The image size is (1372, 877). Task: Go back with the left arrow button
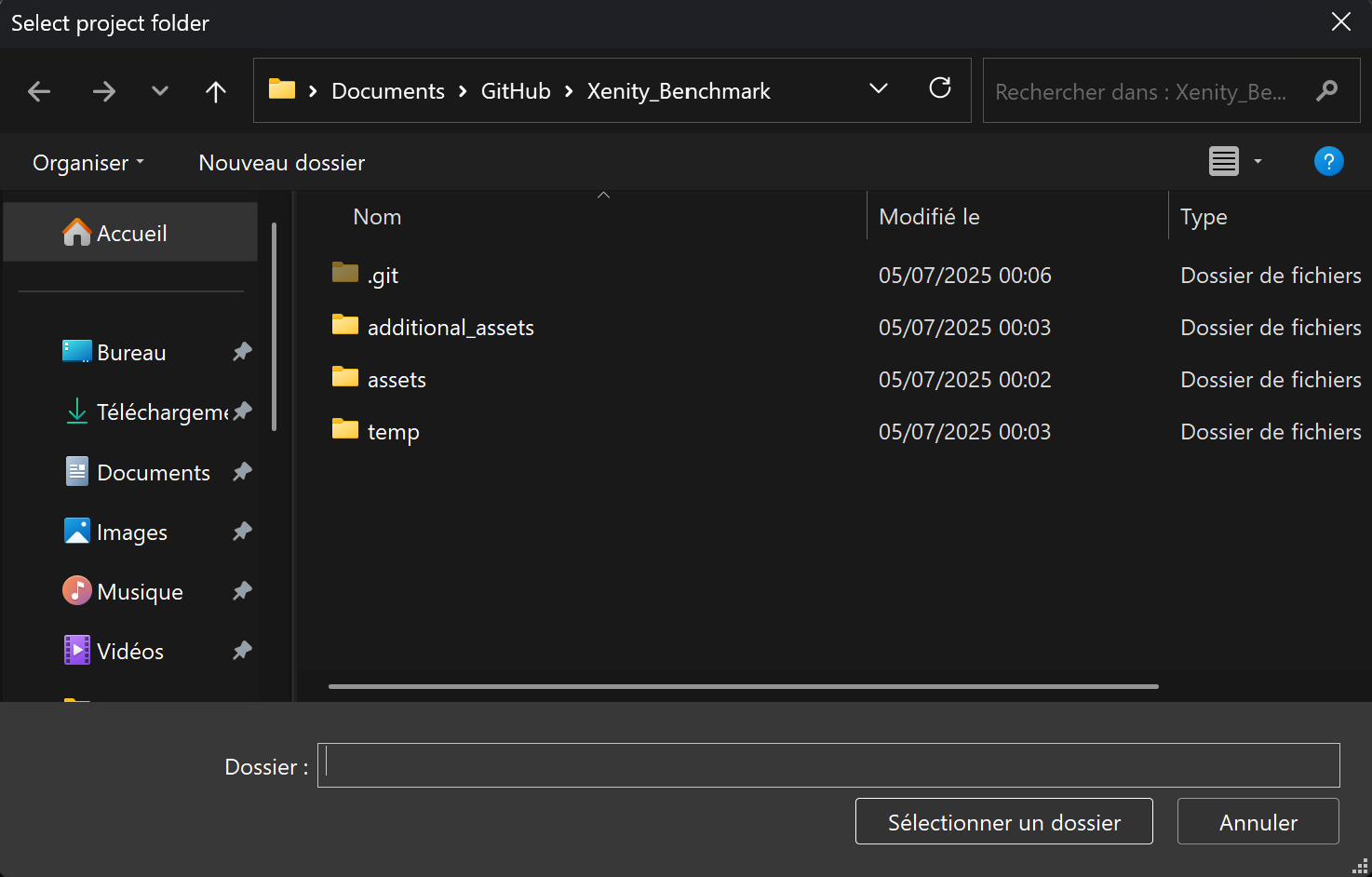(x=39, y=91)
